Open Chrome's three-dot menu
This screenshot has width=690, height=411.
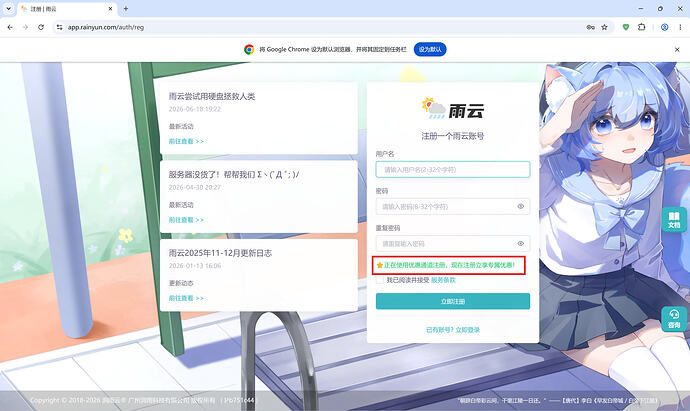(680, 27)
